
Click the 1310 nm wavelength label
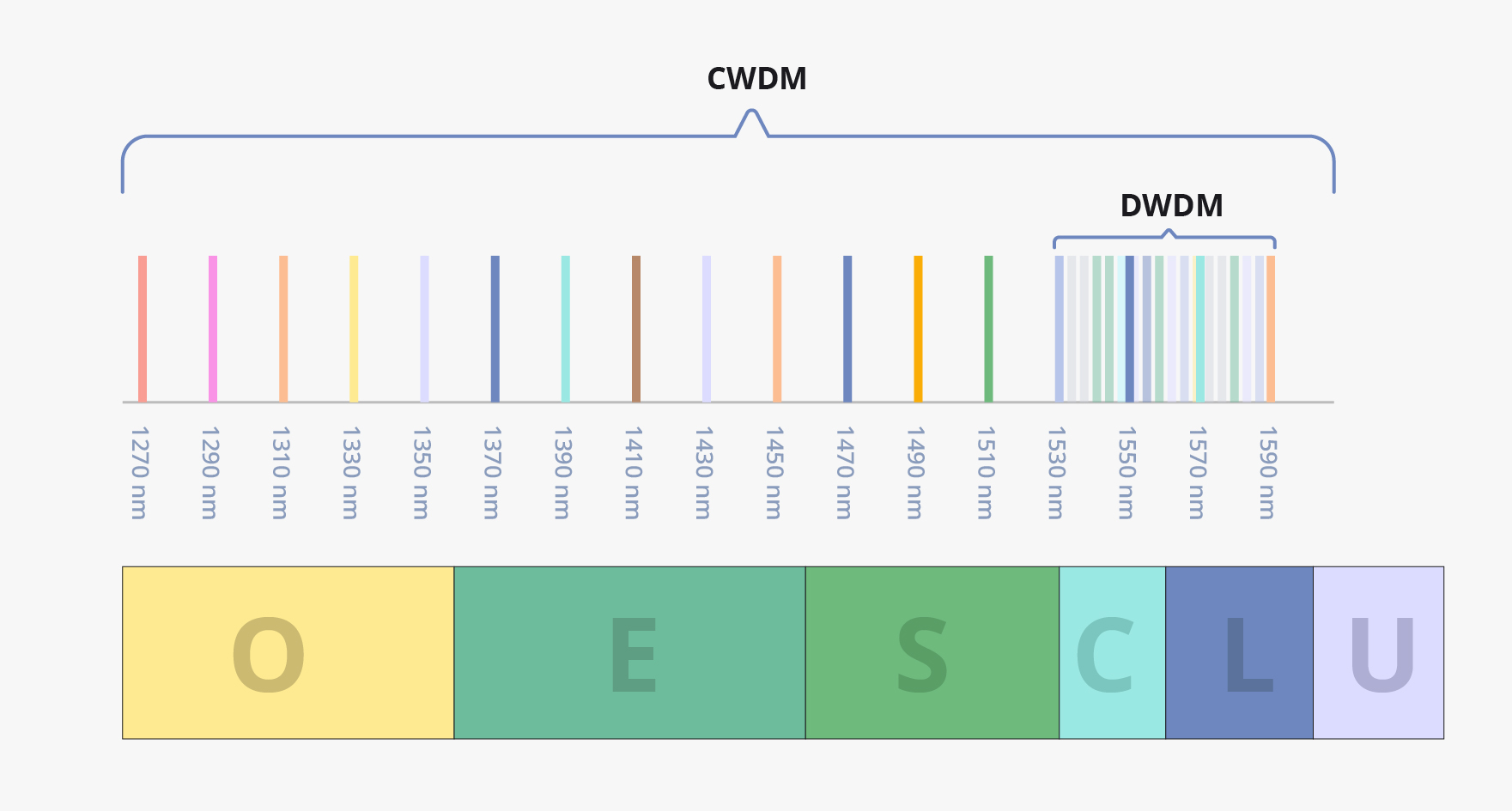[280, 472]
